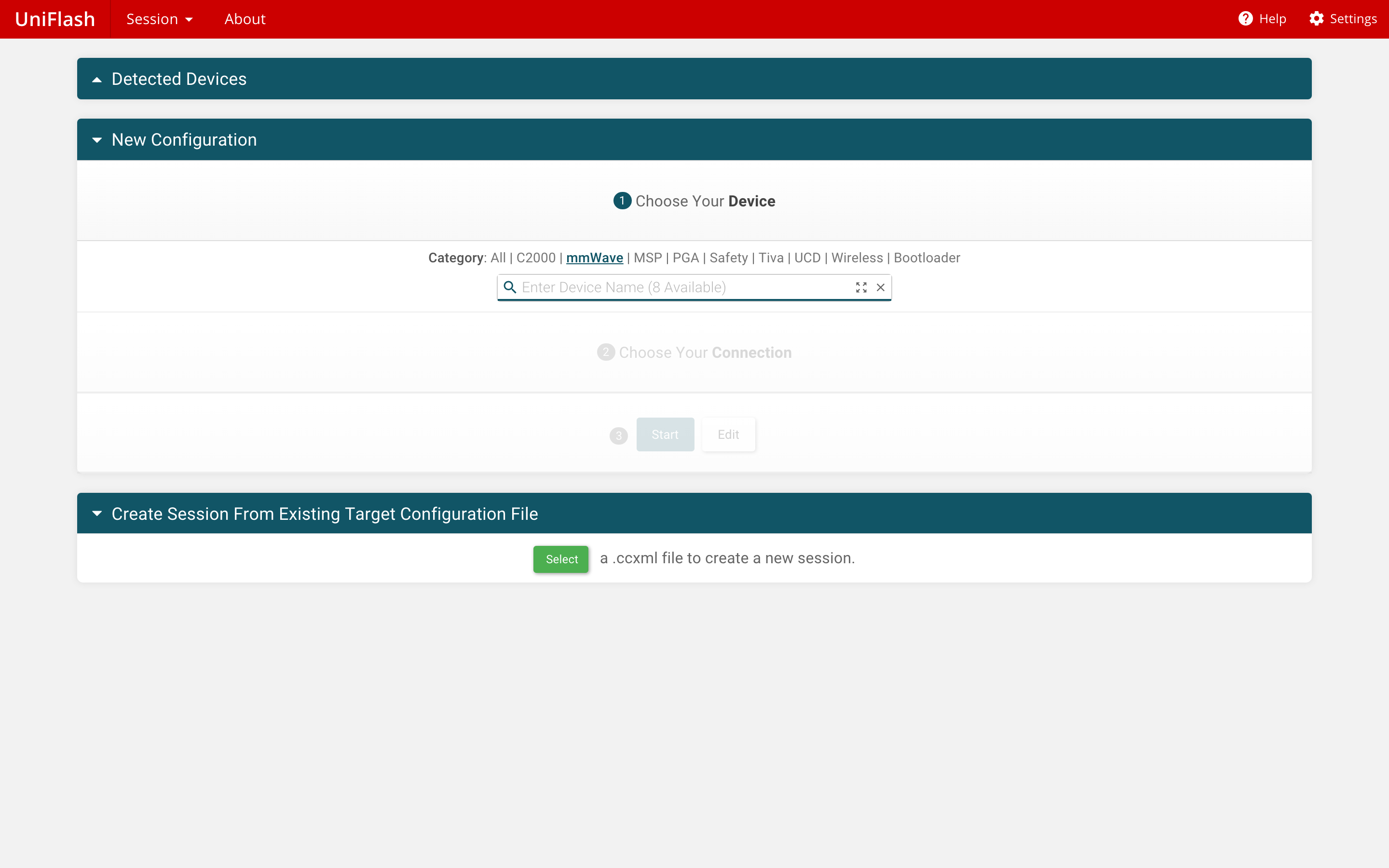Show All device categories
Image resolution: width=1389 pixels, height=868 pixels.
click(498, 258)
